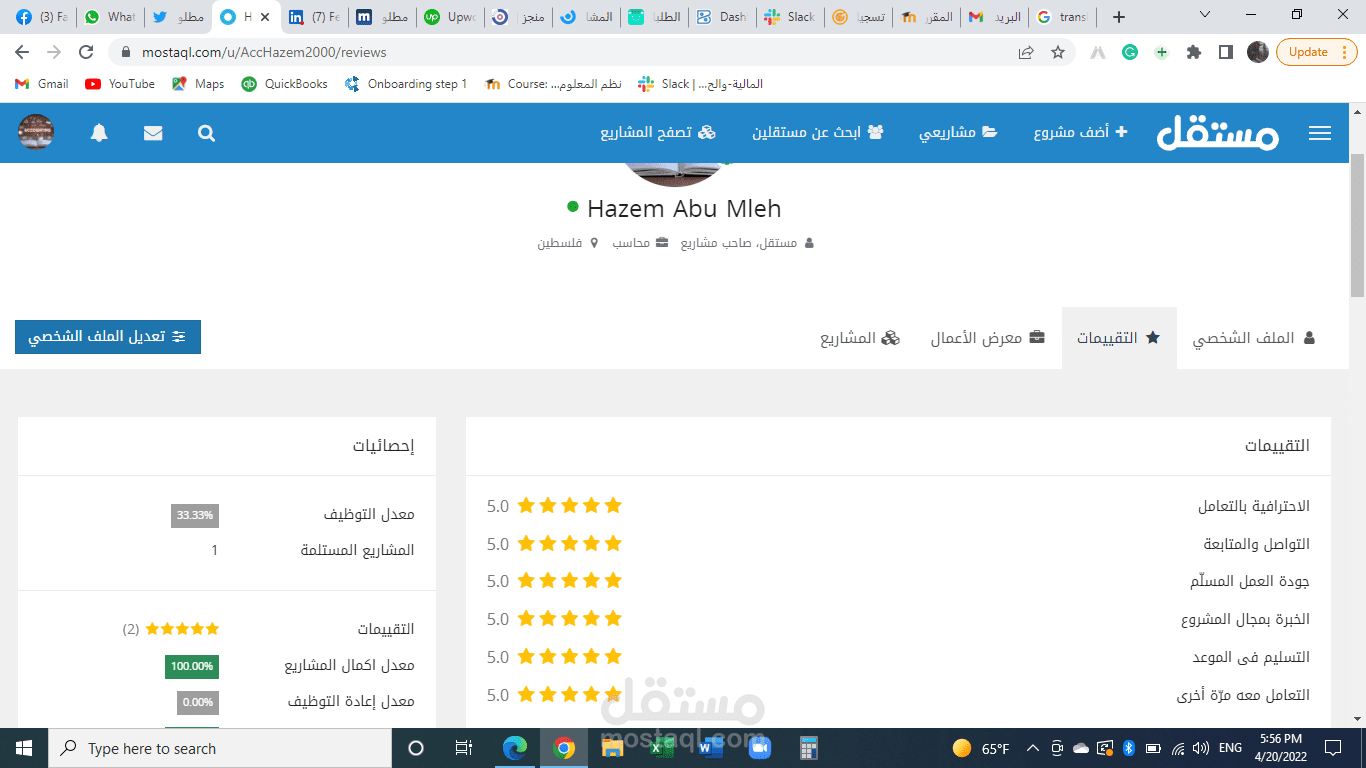Click the taskbar search box
The image size is (1366, 768).
point(220,748)
